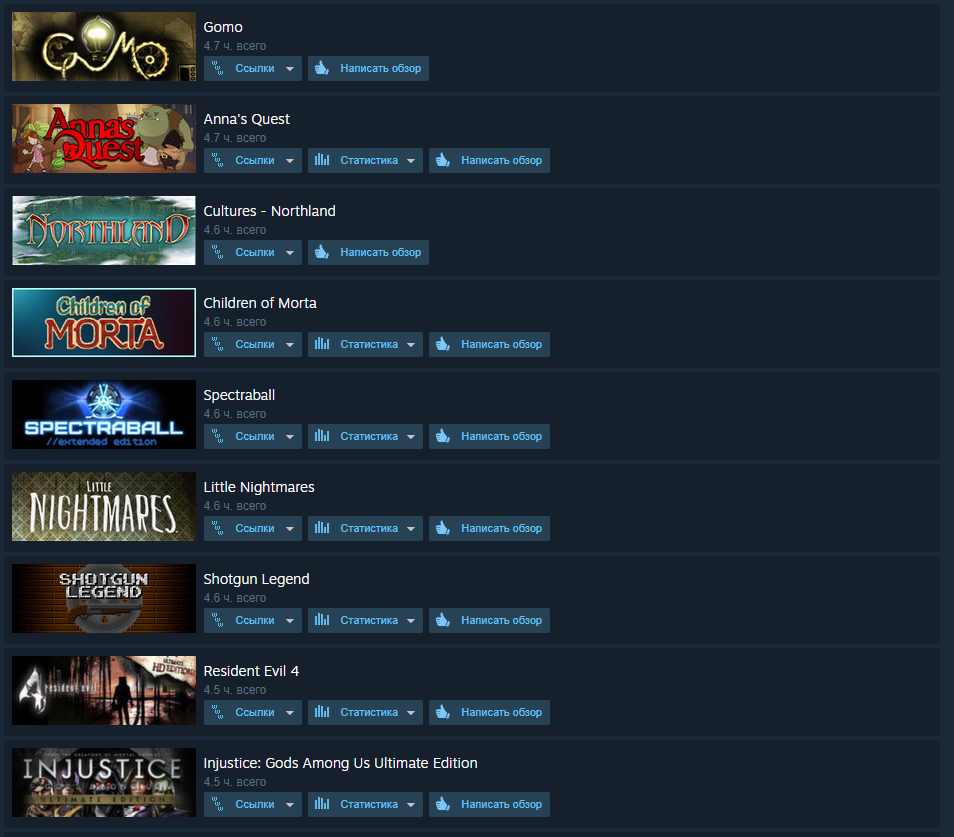The width and height of the screenshot is (954, 837).
Task: Open the Little Nightmares game thumbnail
Action: pyautogui.click(x=104, y=507)
